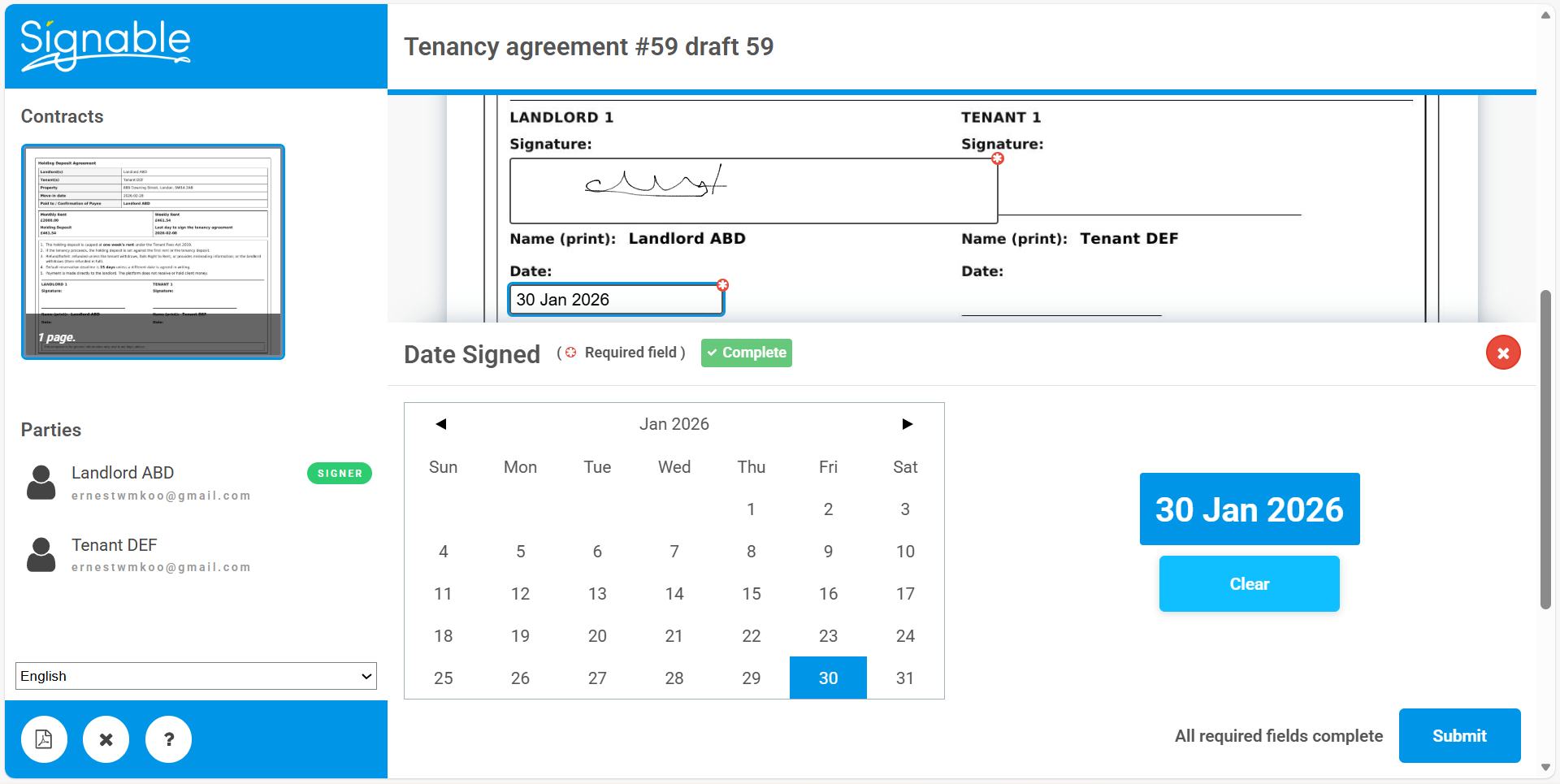Download the contract PDF icon
Viewport: 1560px width, 784px height.
44,739
